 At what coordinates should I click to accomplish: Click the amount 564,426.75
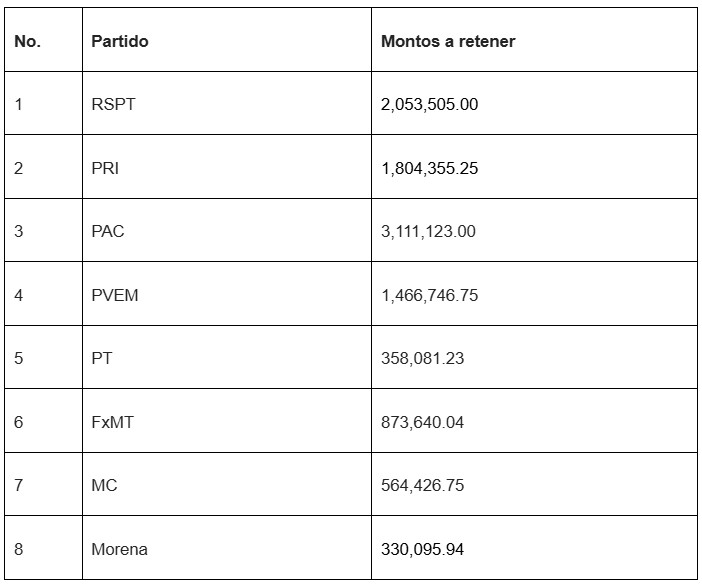point(422,485)
